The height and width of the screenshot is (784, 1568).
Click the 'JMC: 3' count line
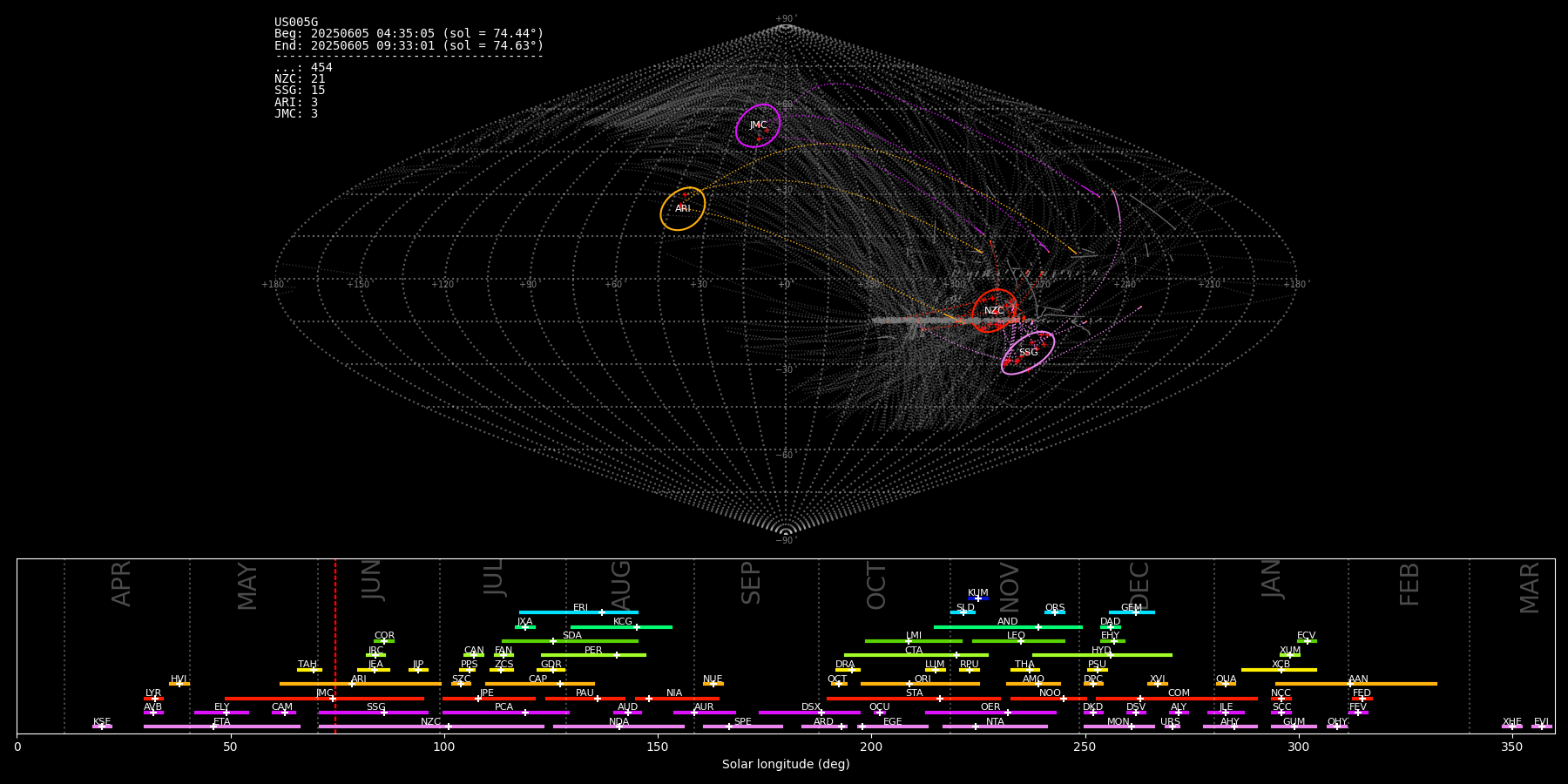(296, 113)
